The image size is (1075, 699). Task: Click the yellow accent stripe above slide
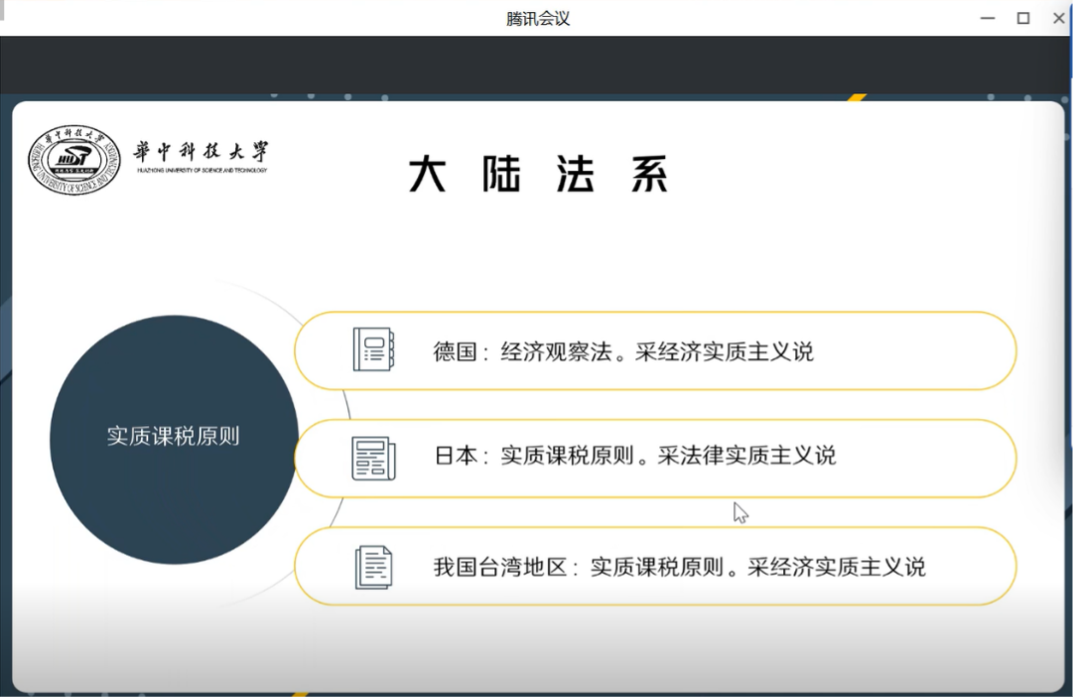point(855,98)
